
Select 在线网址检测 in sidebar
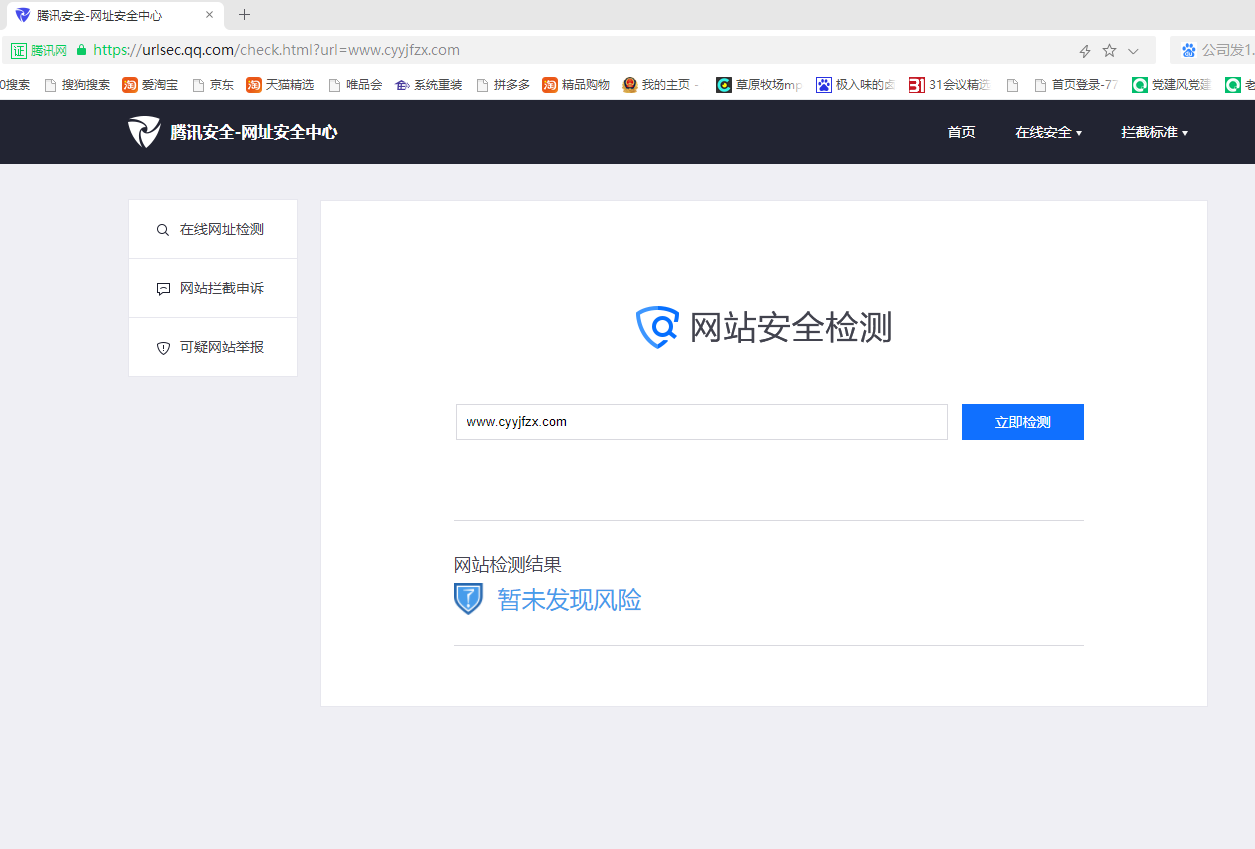213,230
